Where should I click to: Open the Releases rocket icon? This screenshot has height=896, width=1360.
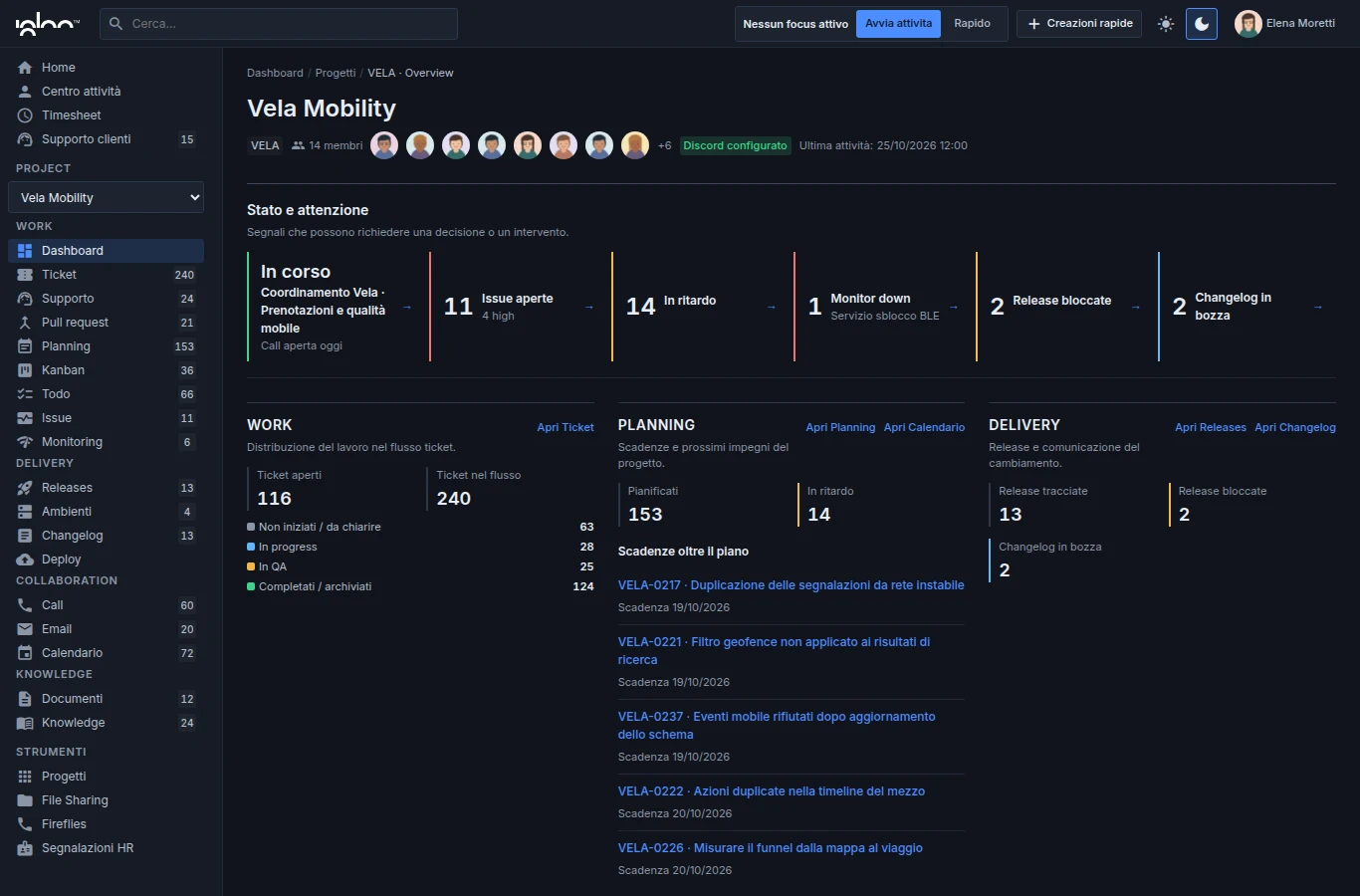[25, 488]
